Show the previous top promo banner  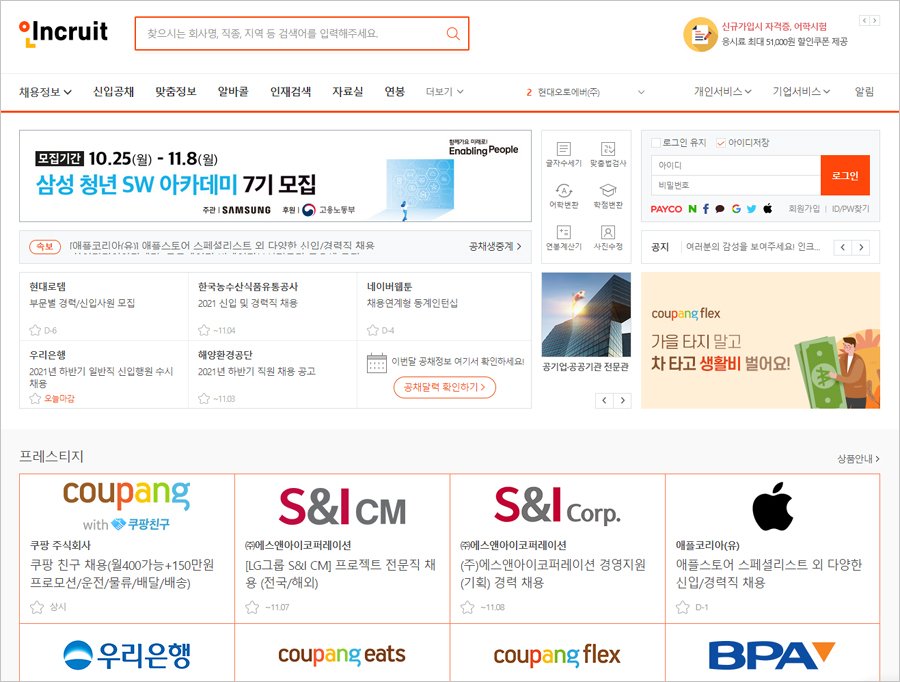tap(864, 21)
